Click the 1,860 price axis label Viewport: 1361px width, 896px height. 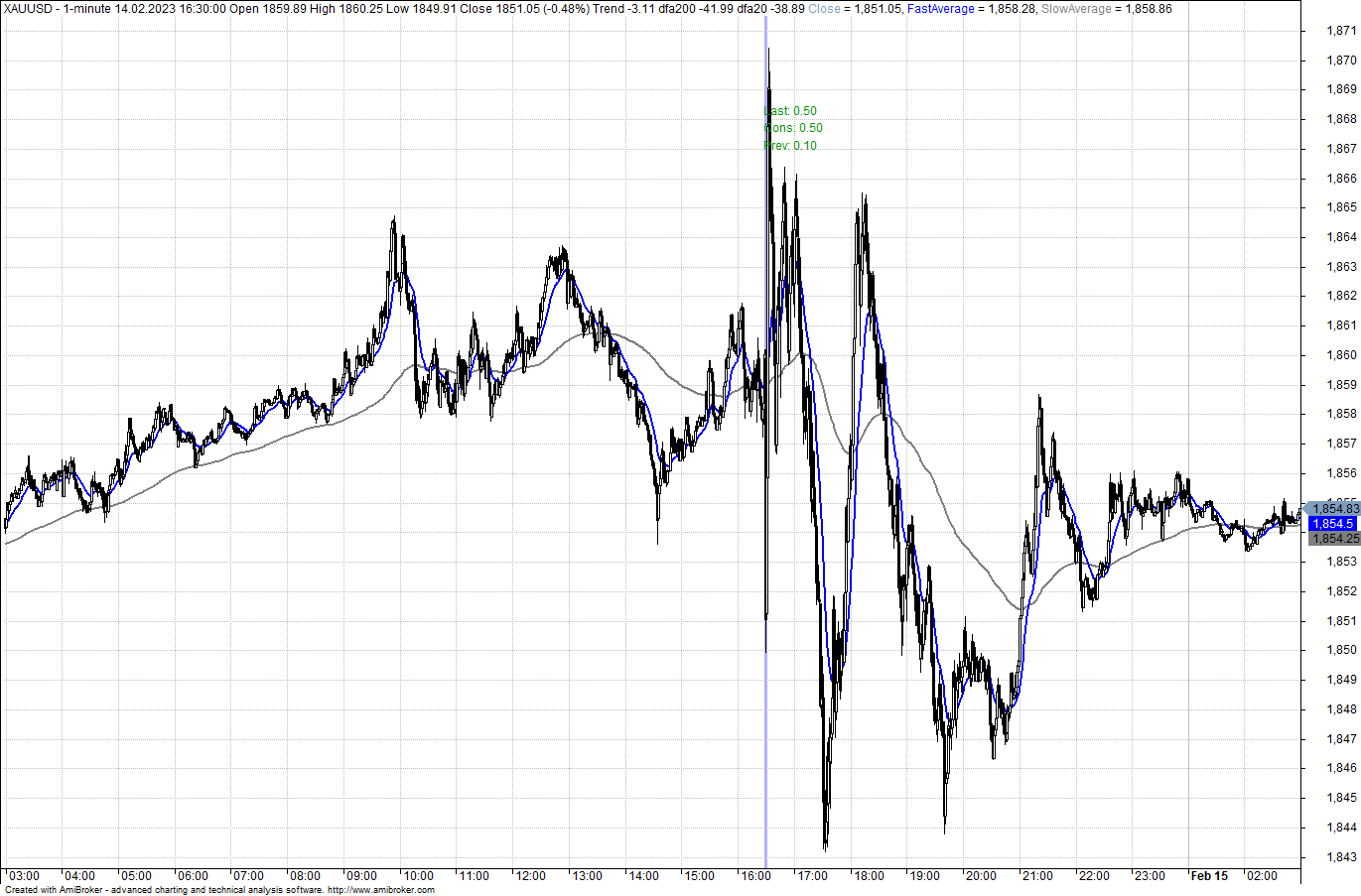coord(1342,355)
